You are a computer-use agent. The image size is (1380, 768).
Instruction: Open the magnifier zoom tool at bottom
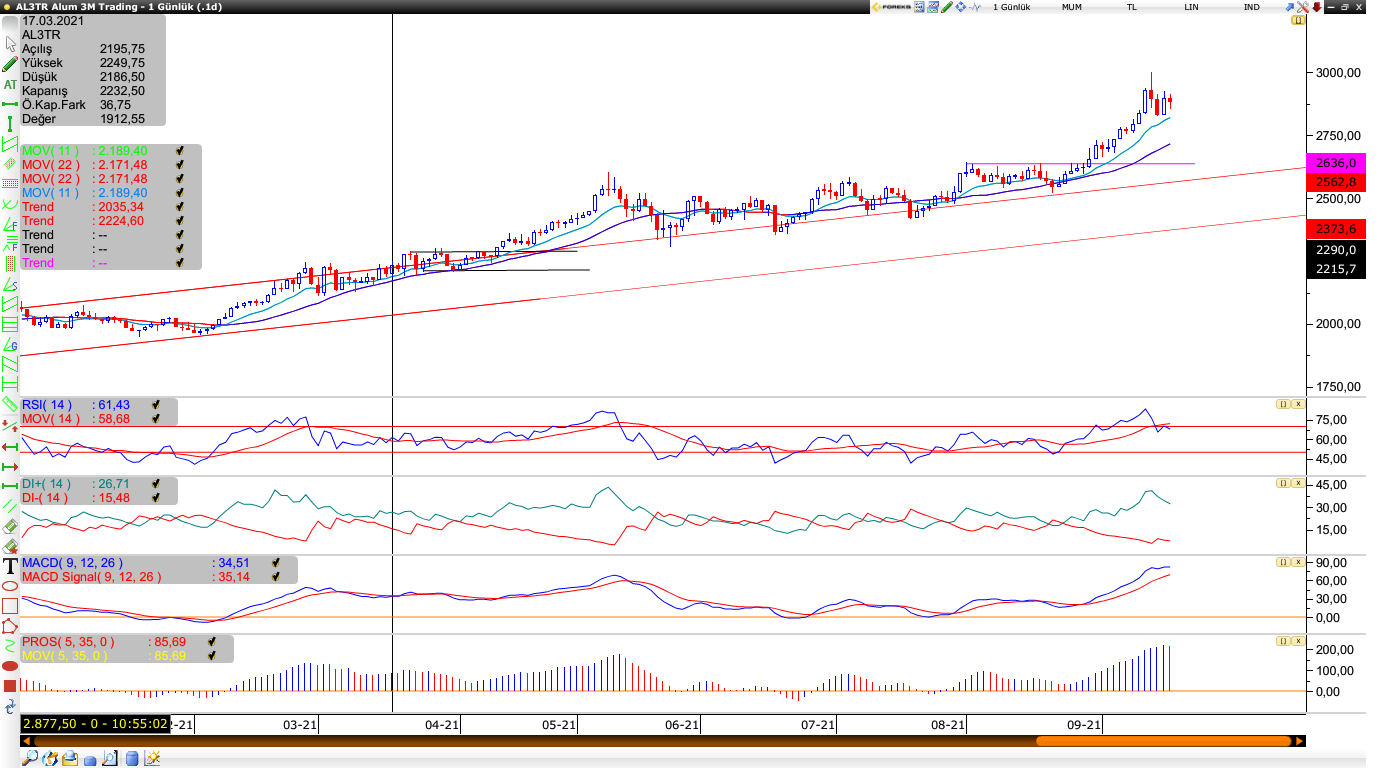point(30,758)
